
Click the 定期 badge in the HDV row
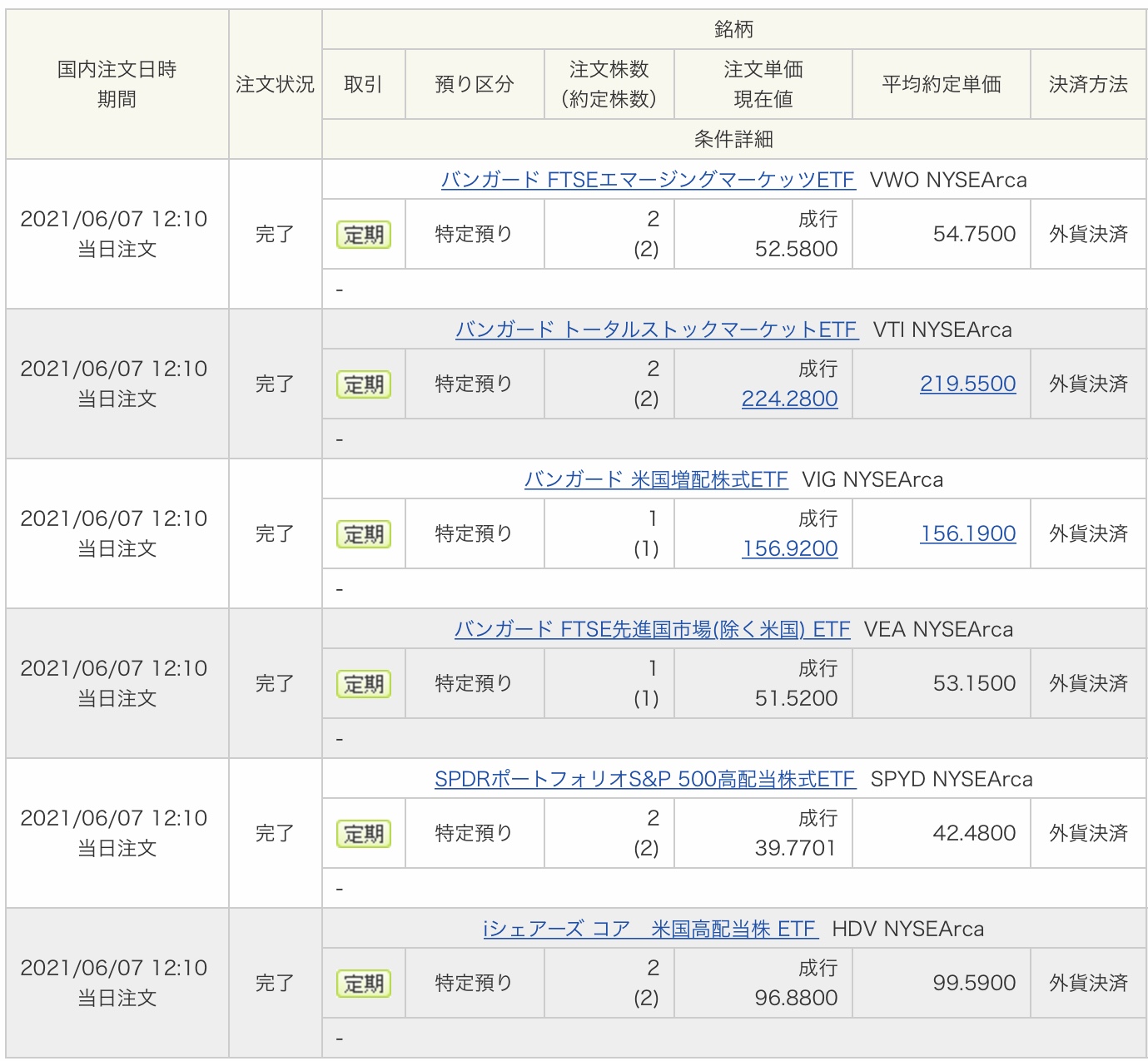point(364,984)
